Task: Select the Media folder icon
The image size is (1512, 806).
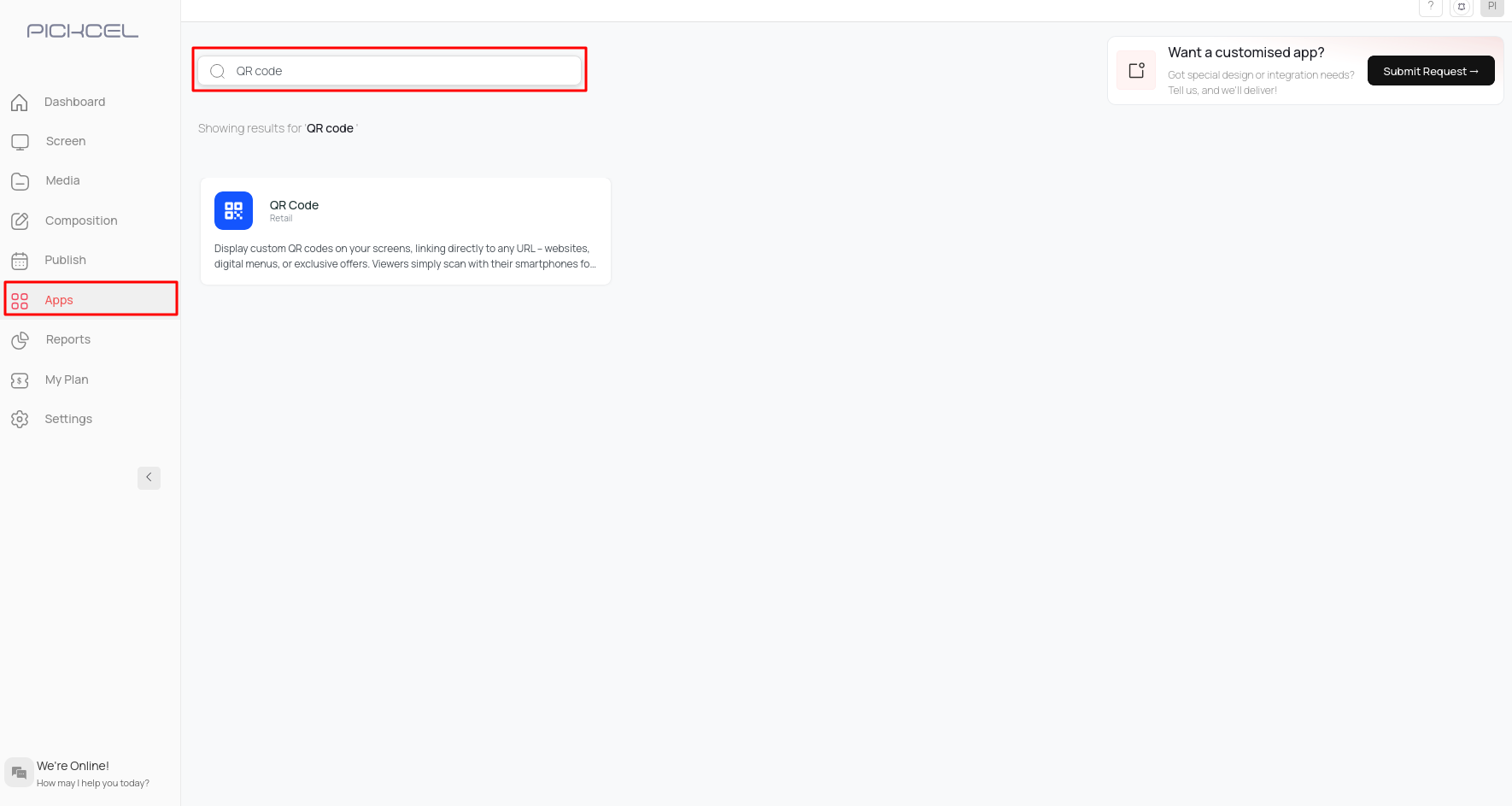Action: pos(20,181)
